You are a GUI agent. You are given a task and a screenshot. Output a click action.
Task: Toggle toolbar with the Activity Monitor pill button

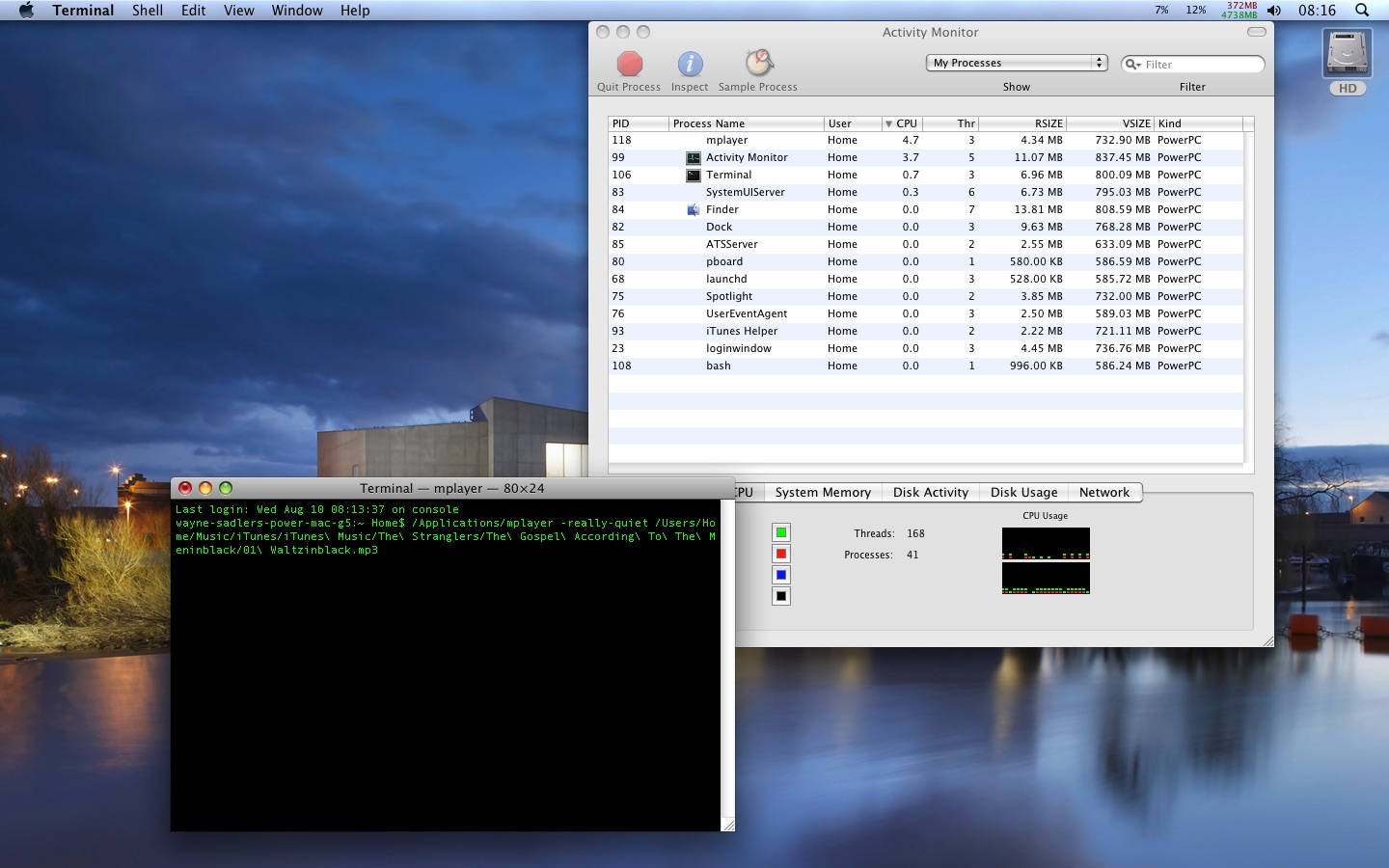1256,32
